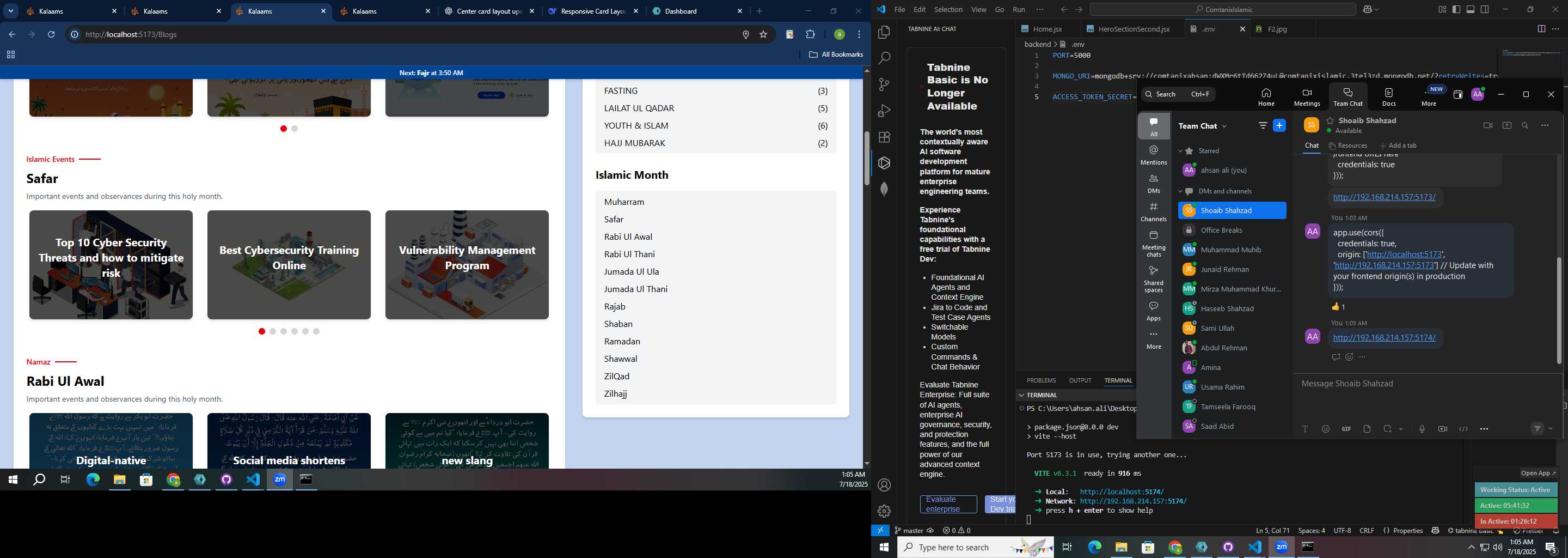Open send options chevron beside Zoom send button
Viewport: 1568px width, 558px height.
pyautogui.click(x=1551, y=429)
